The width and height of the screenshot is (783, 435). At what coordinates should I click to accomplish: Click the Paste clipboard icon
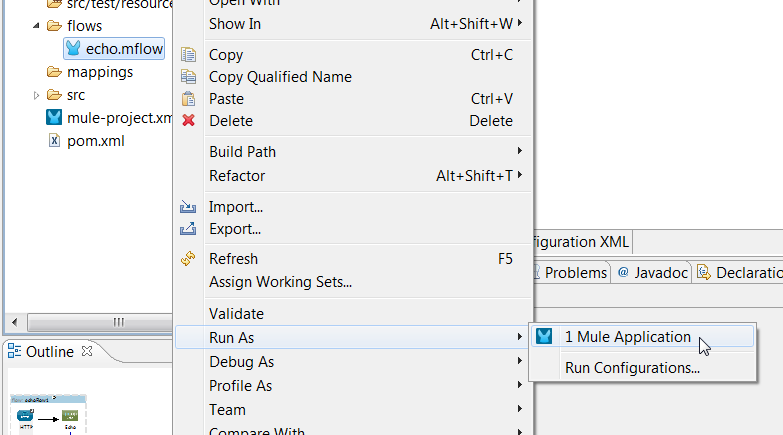click(188, 99)
